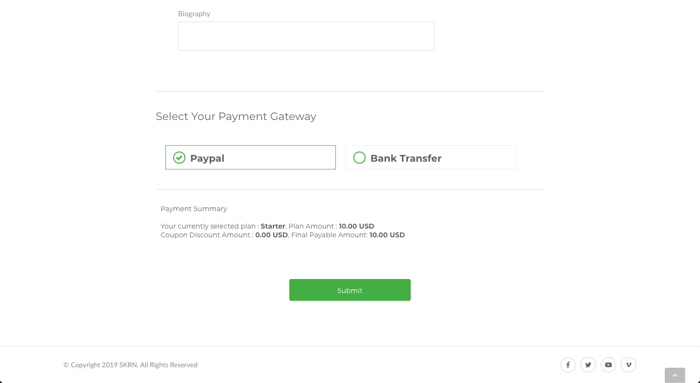Click the Payment Summary heading
The image size is (700, 383).
click(194, 208)
